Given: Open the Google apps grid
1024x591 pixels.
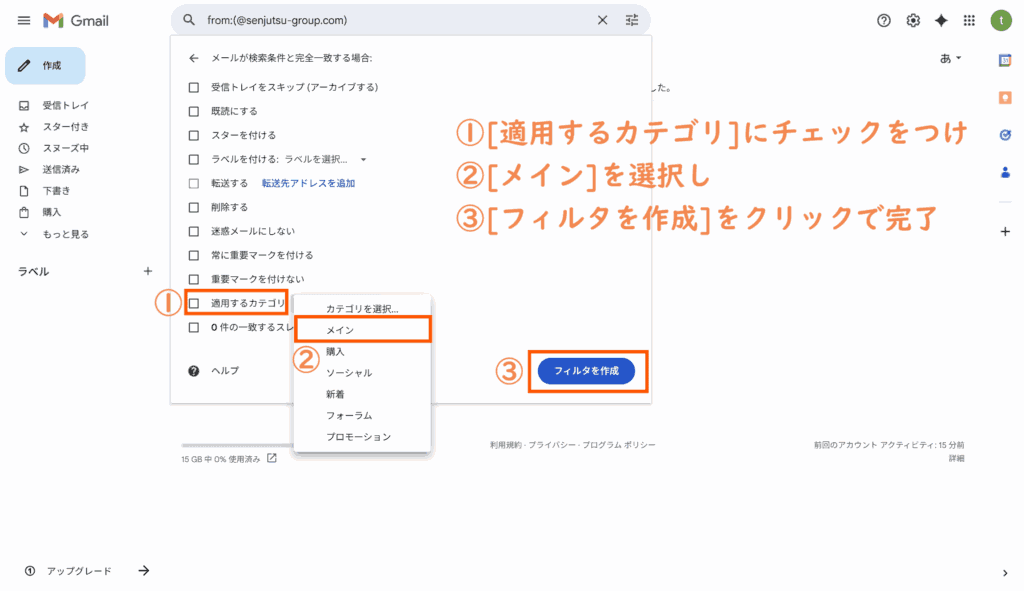Looking at the screenshot, I should pyautogui.click(x=969, y=21).
